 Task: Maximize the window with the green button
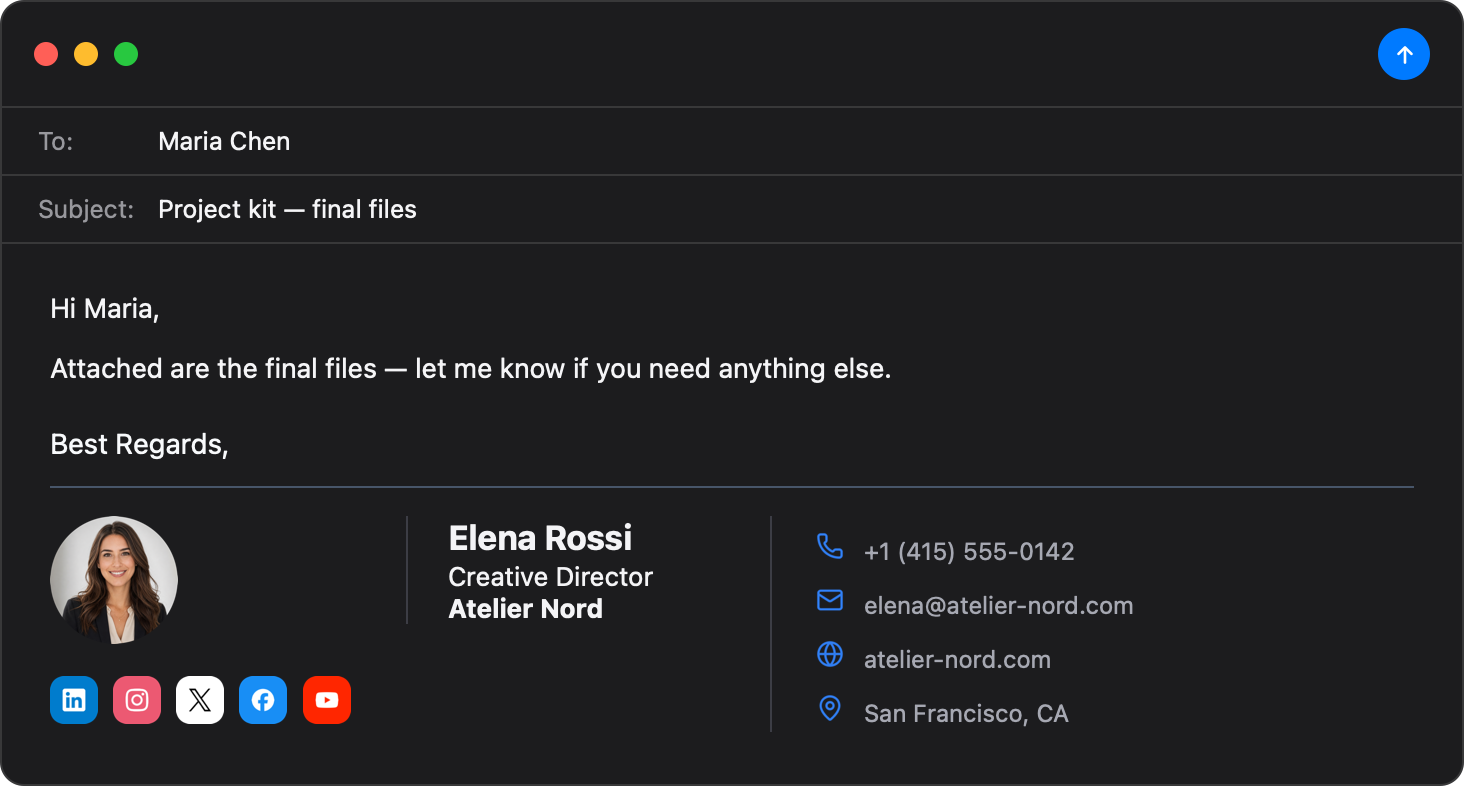pos(126,54)
